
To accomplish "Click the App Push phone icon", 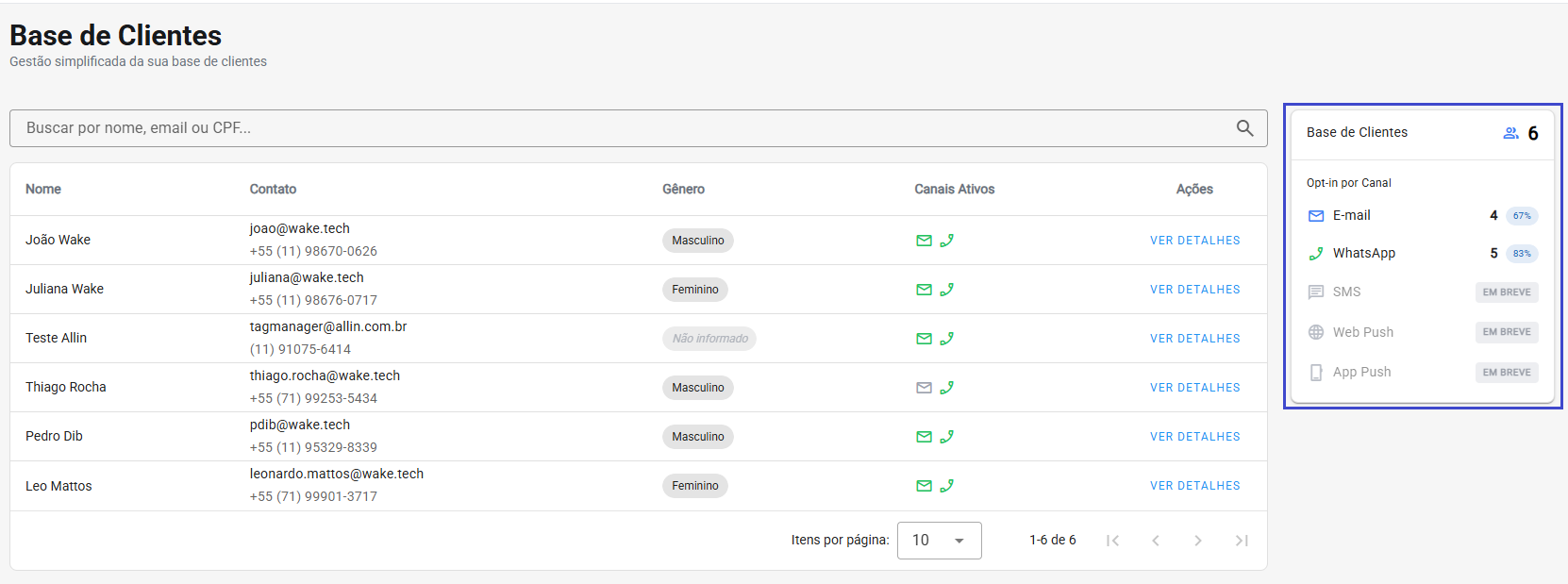I will click(1316, 373).
